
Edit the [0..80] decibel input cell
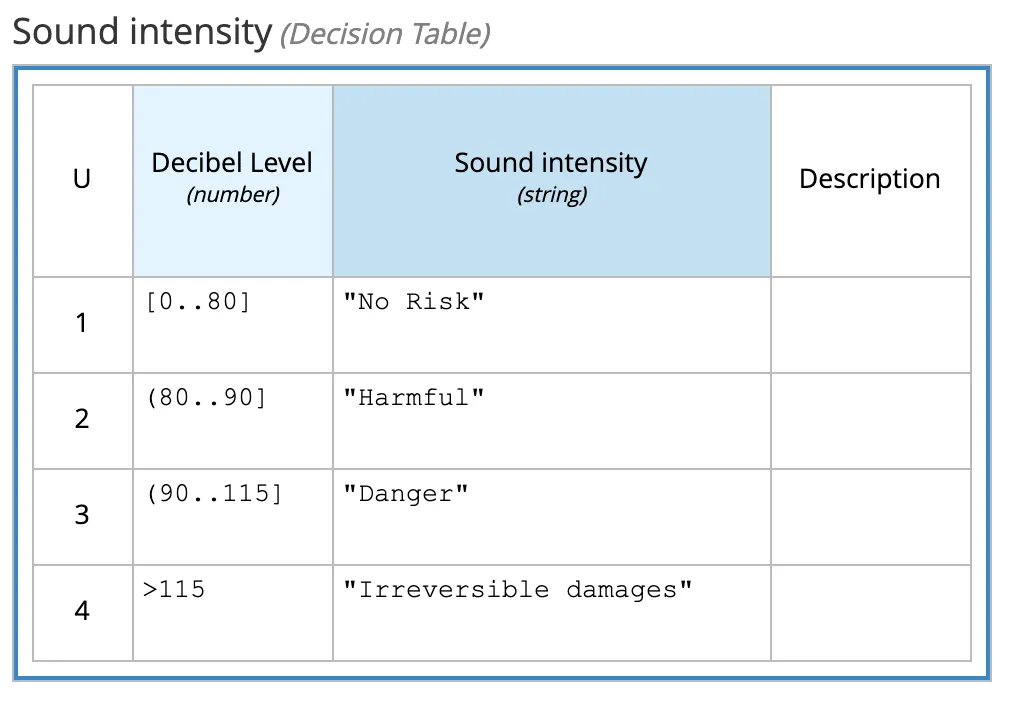233,325
